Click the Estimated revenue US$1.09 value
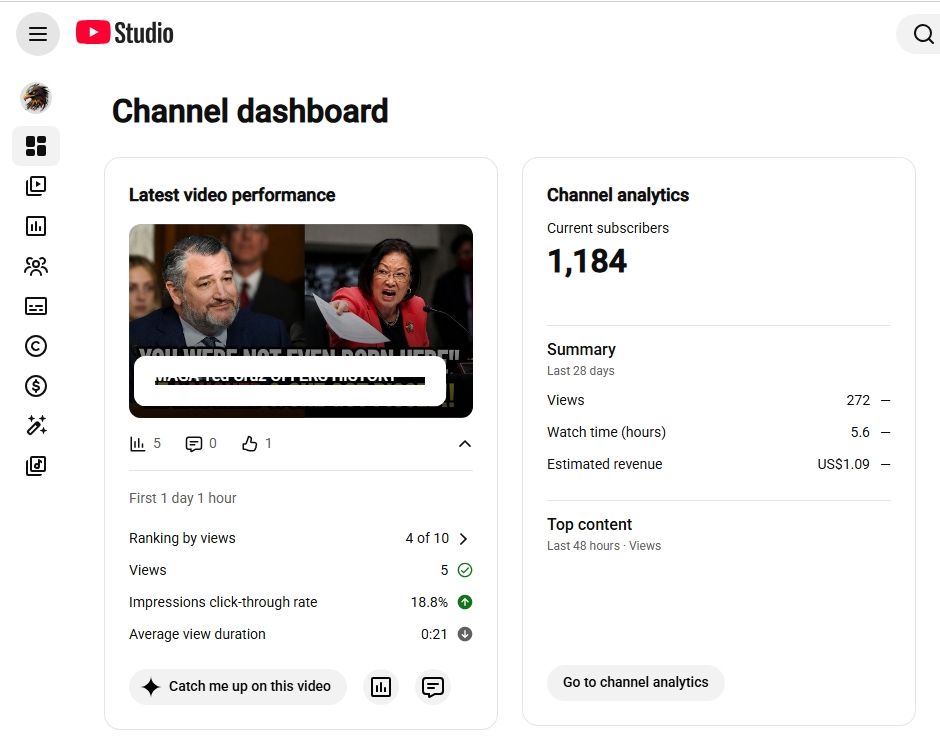 click(x=843, y=464)
